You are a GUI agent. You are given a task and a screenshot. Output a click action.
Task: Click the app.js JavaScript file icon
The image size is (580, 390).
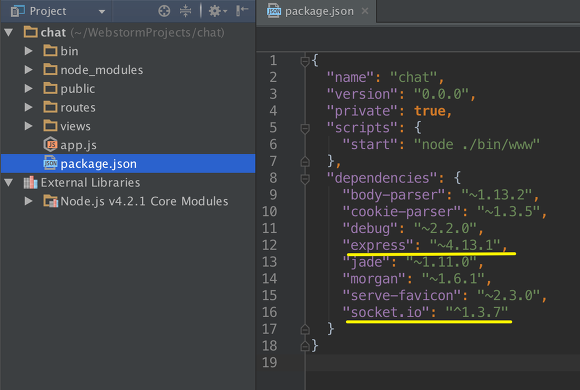(x=50, y=144)
